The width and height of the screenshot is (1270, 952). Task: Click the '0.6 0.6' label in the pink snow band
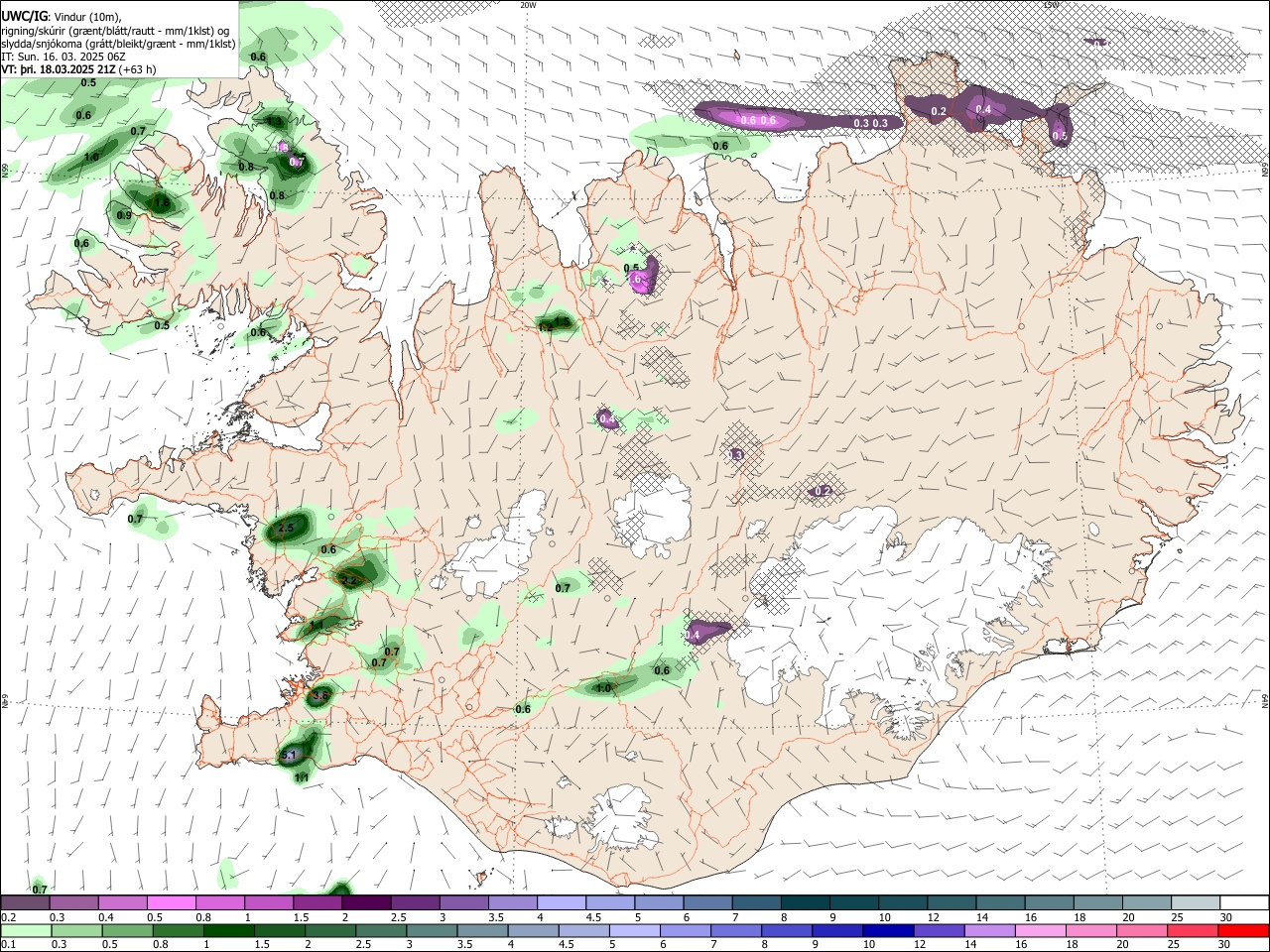(x=758, y=120)
